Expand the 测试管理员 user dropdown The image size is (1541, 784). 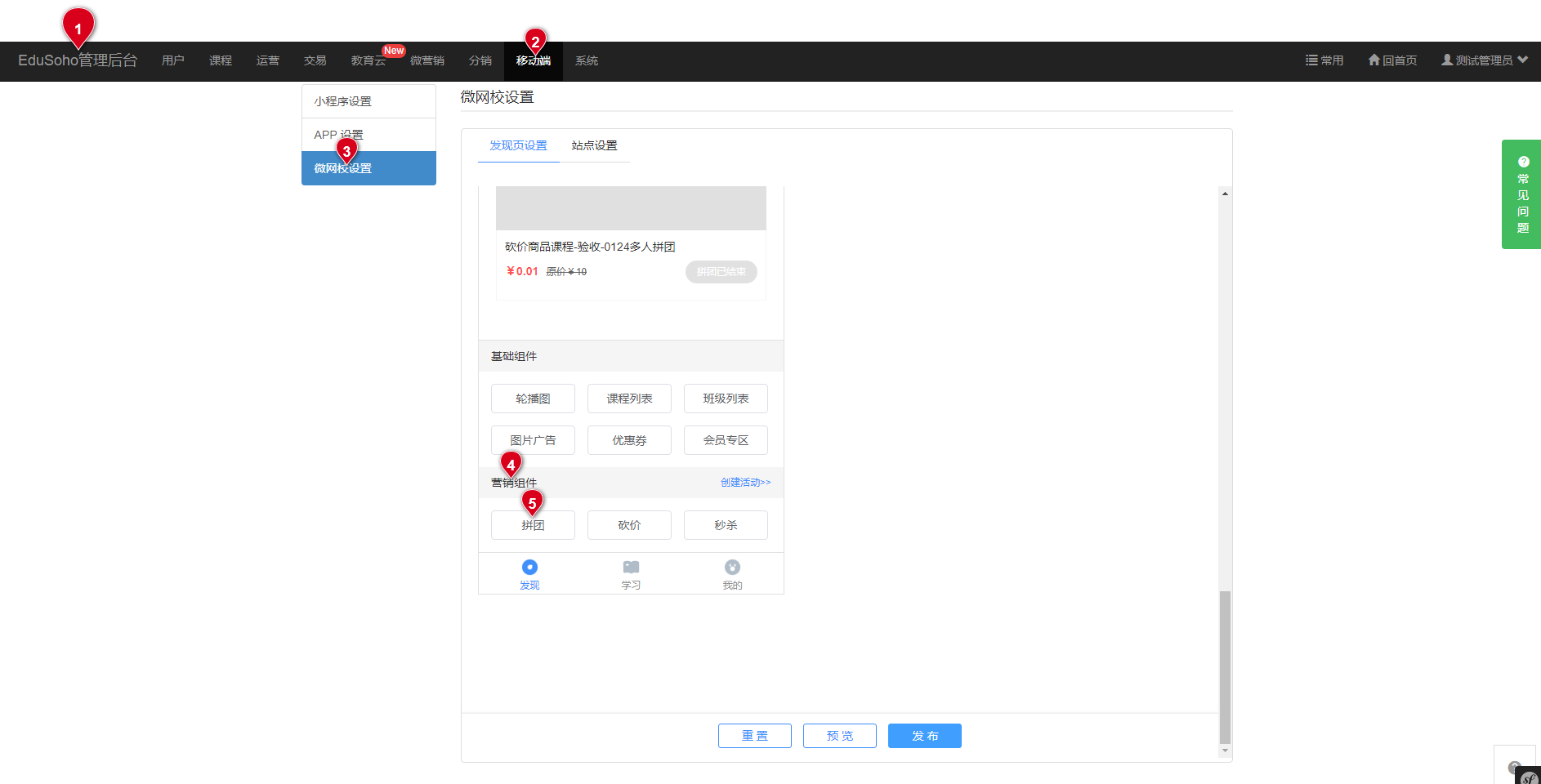(1484, 60)
